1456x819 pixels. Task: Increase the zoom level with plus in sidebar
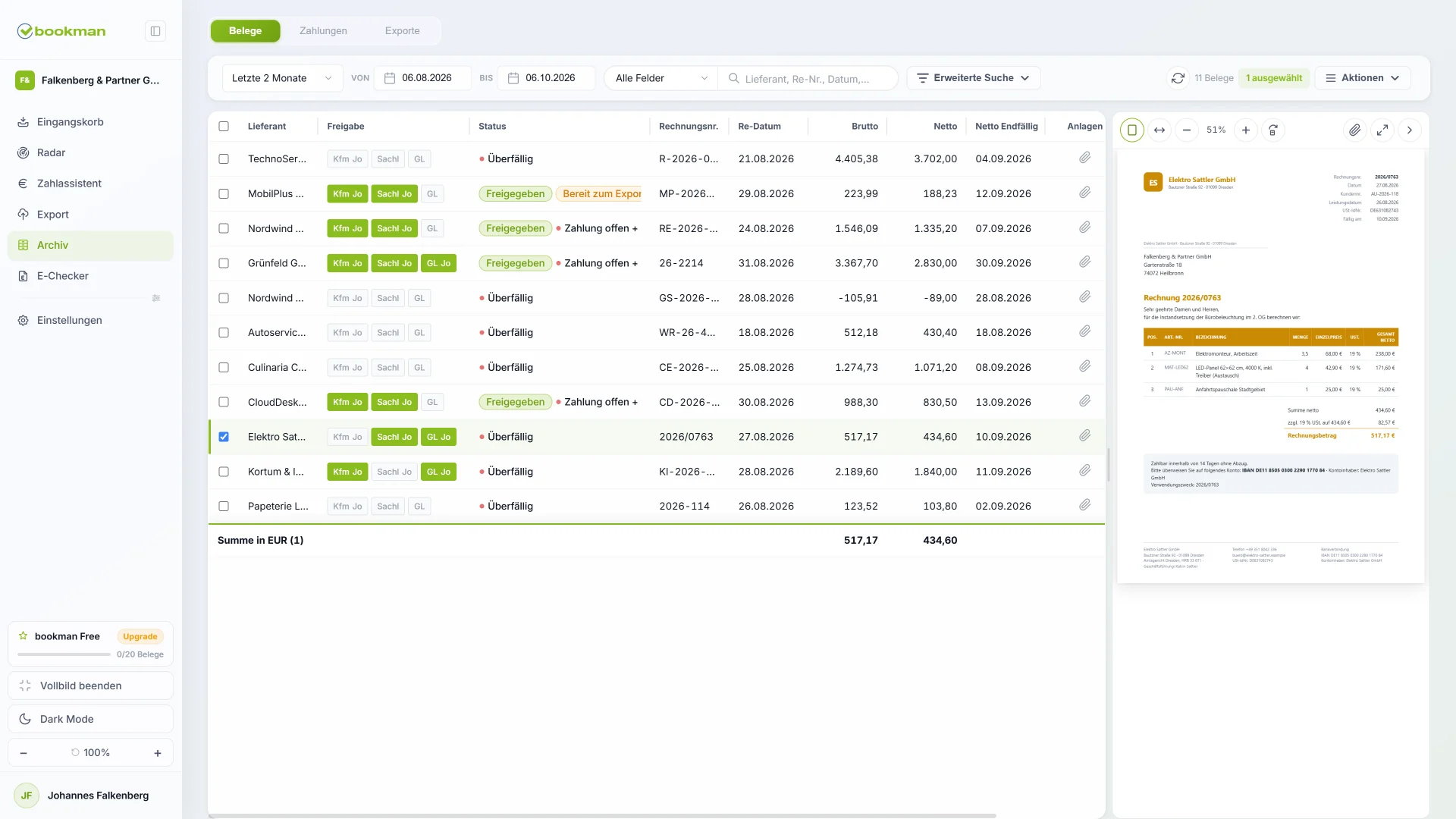pos(158,753)
